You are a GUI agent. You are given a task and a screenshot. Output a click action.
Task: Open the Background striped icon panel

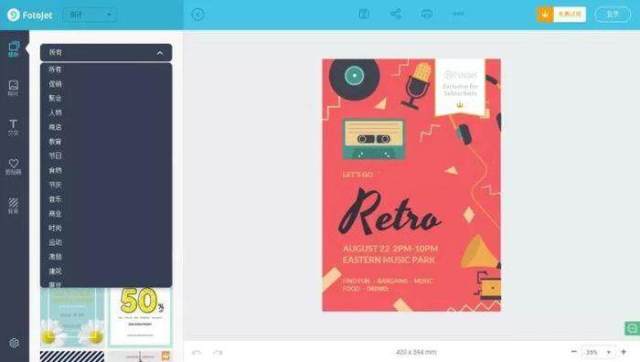click(x=13, y=205)
